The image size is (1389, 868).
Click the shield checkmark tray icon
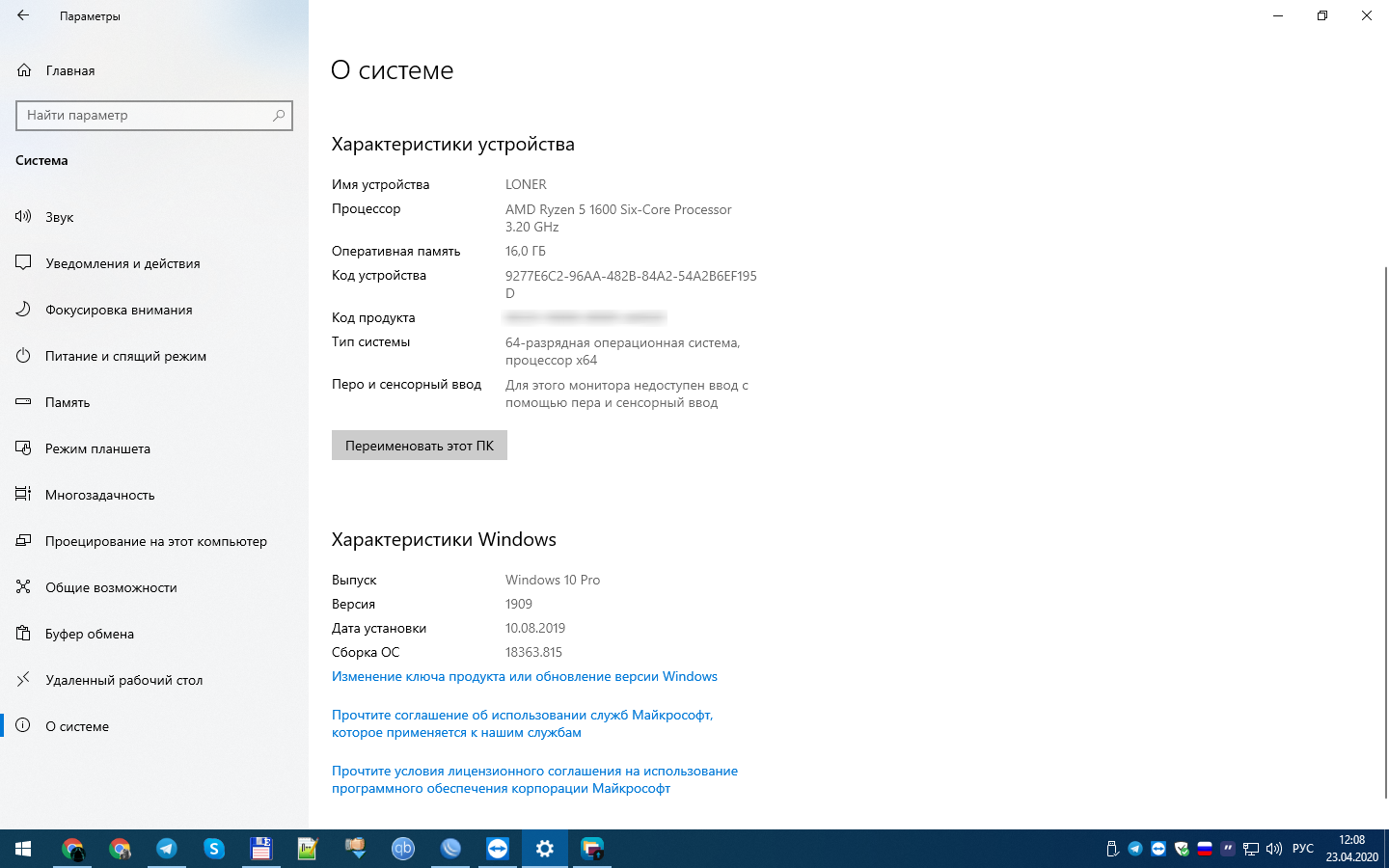(x=1182, y=849)
